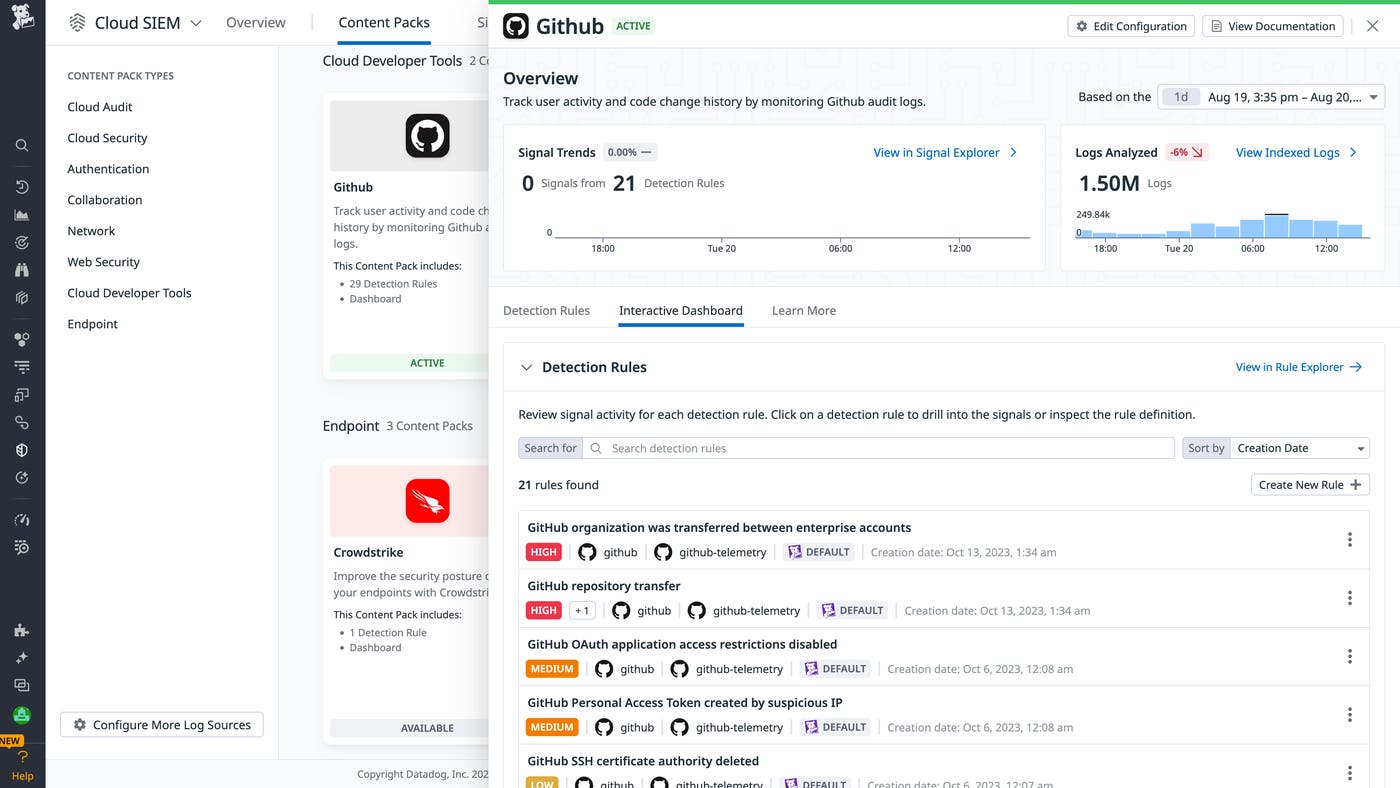The height and width of the screenshot is (788, 1400).
Task: Select Cloud Developer Tools content pack type
Action: (x=129, y=293)
